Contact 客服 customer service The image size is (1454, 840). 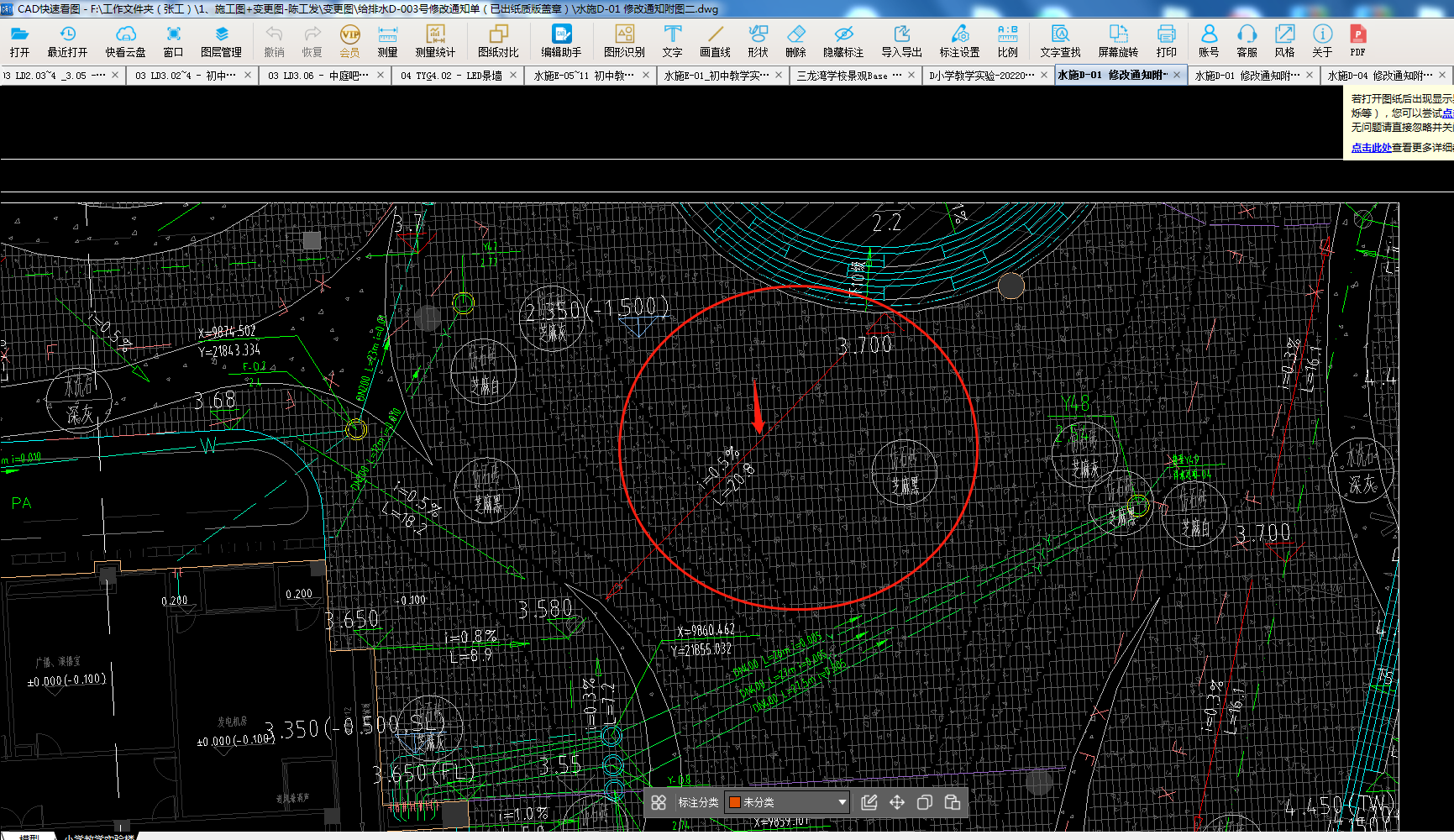tap(1247, 41)
